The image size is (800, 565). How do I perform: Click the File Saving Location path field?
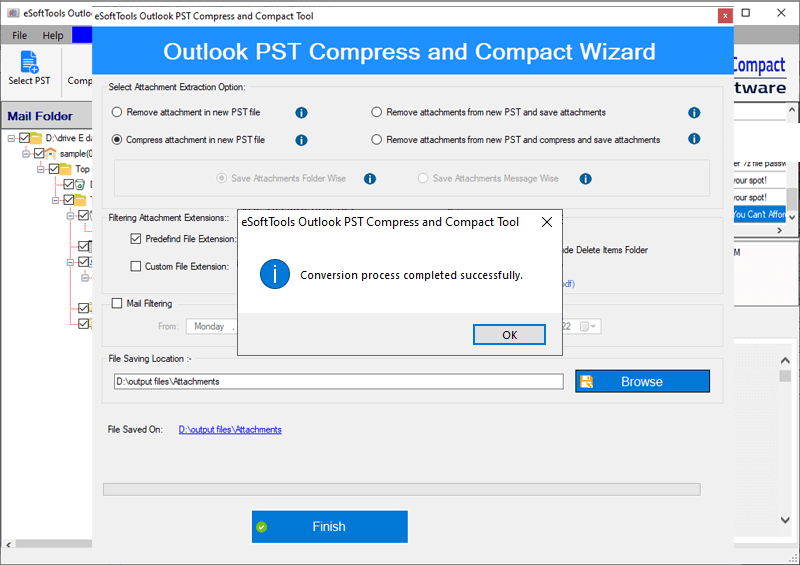(x=339, y=381)
